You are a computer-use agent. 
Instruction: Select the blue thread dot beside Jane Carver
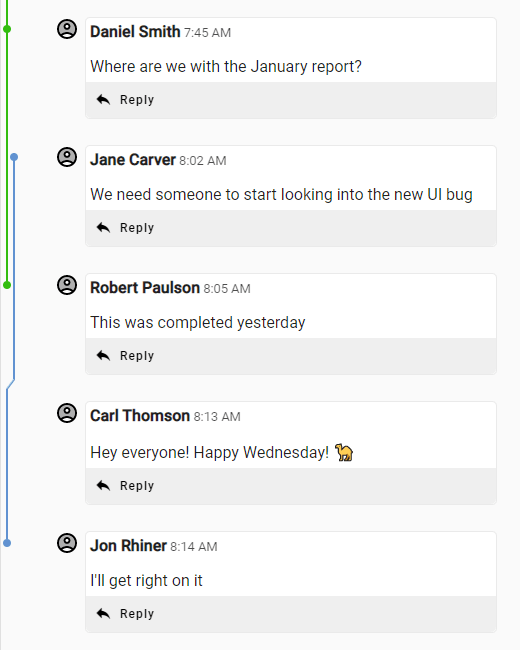[x=14, y=157]
